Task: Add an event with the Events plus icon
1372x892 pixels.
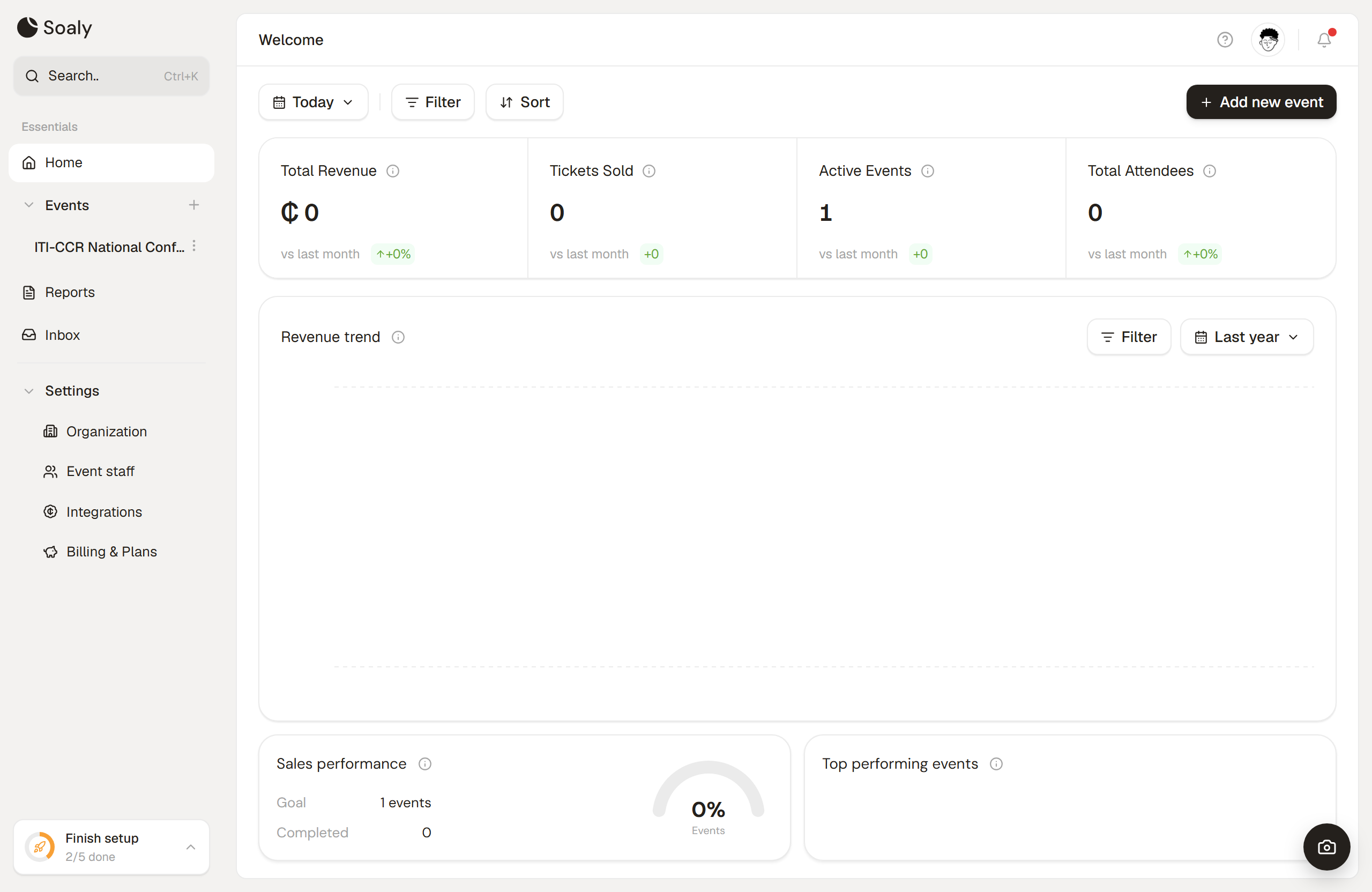Action: [x=193, y=205]
